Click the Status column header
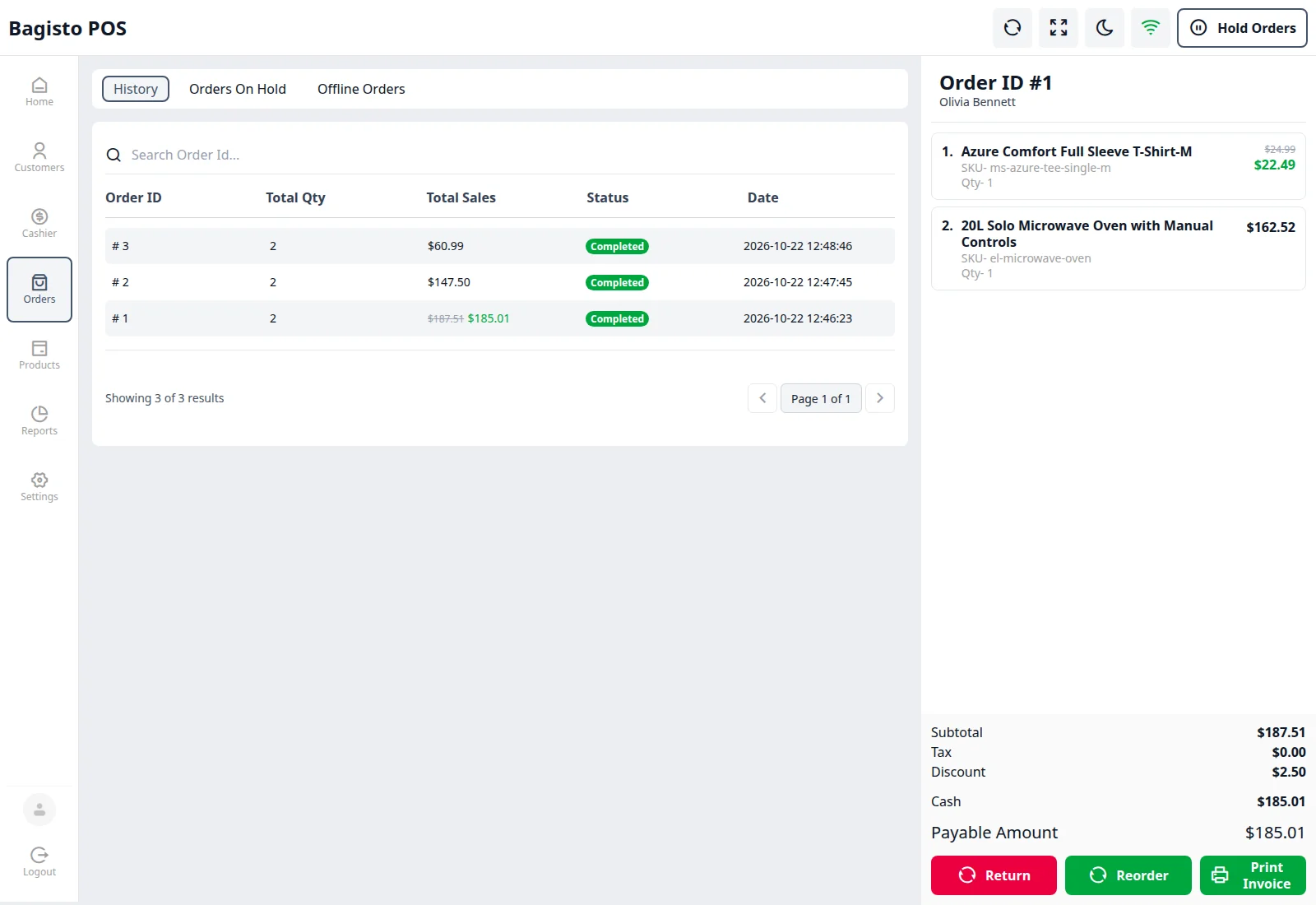The height and width of the screenshot is (905, 1316). 607,197
